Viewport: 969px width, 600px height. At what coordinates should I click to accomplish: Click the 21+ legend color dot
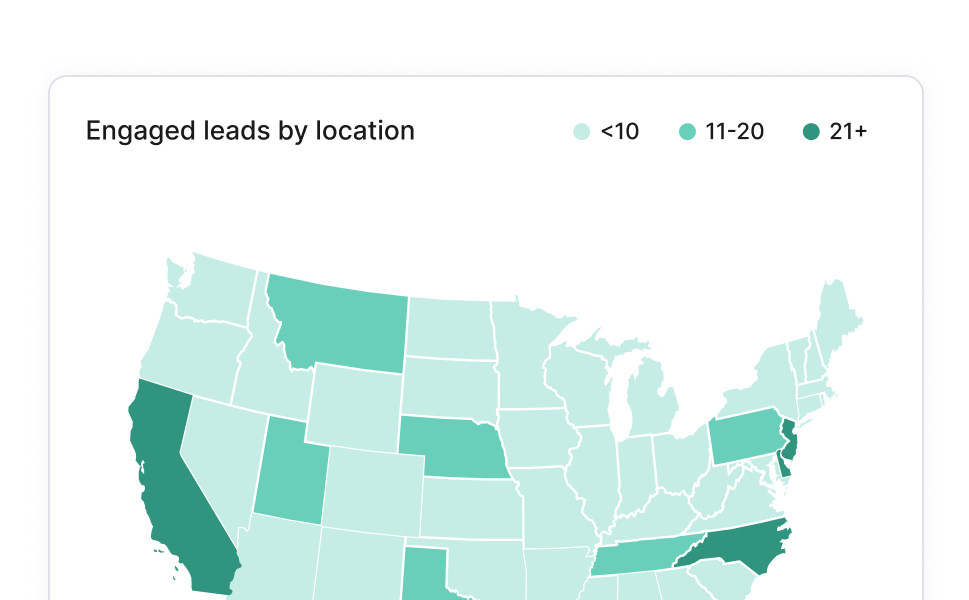(x=811, y=131)
